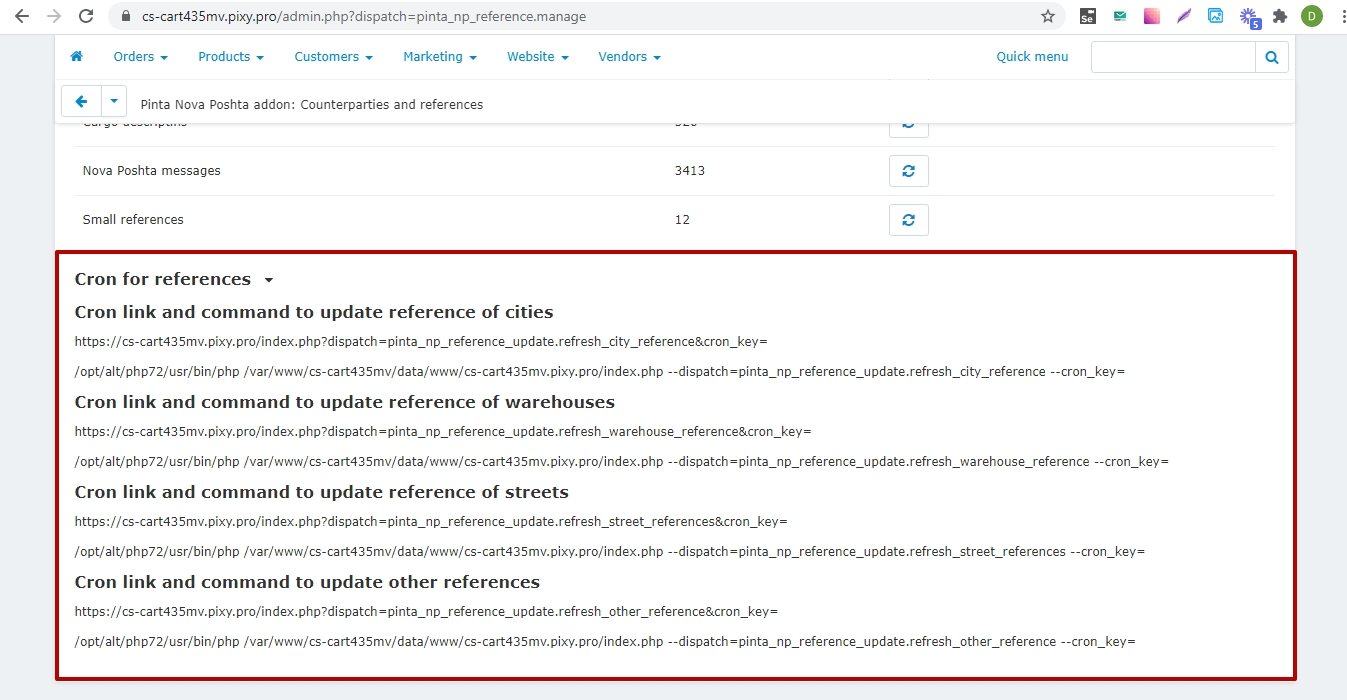1347x700 pixels.
Task: Focus the admin search input field
Action: [x=1173, y=57]
